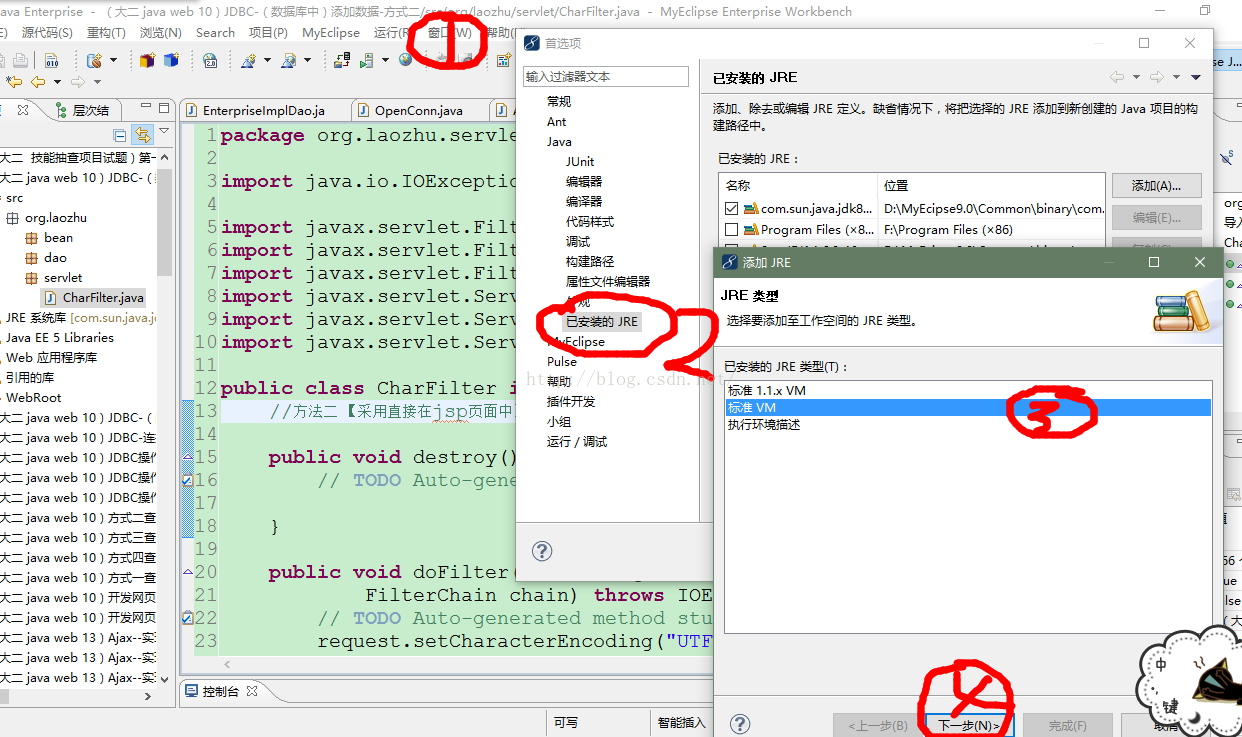Click the new server 2.0 globe icon
Image resolution: width=1242 pixels, height=737 pixels.
210,60
